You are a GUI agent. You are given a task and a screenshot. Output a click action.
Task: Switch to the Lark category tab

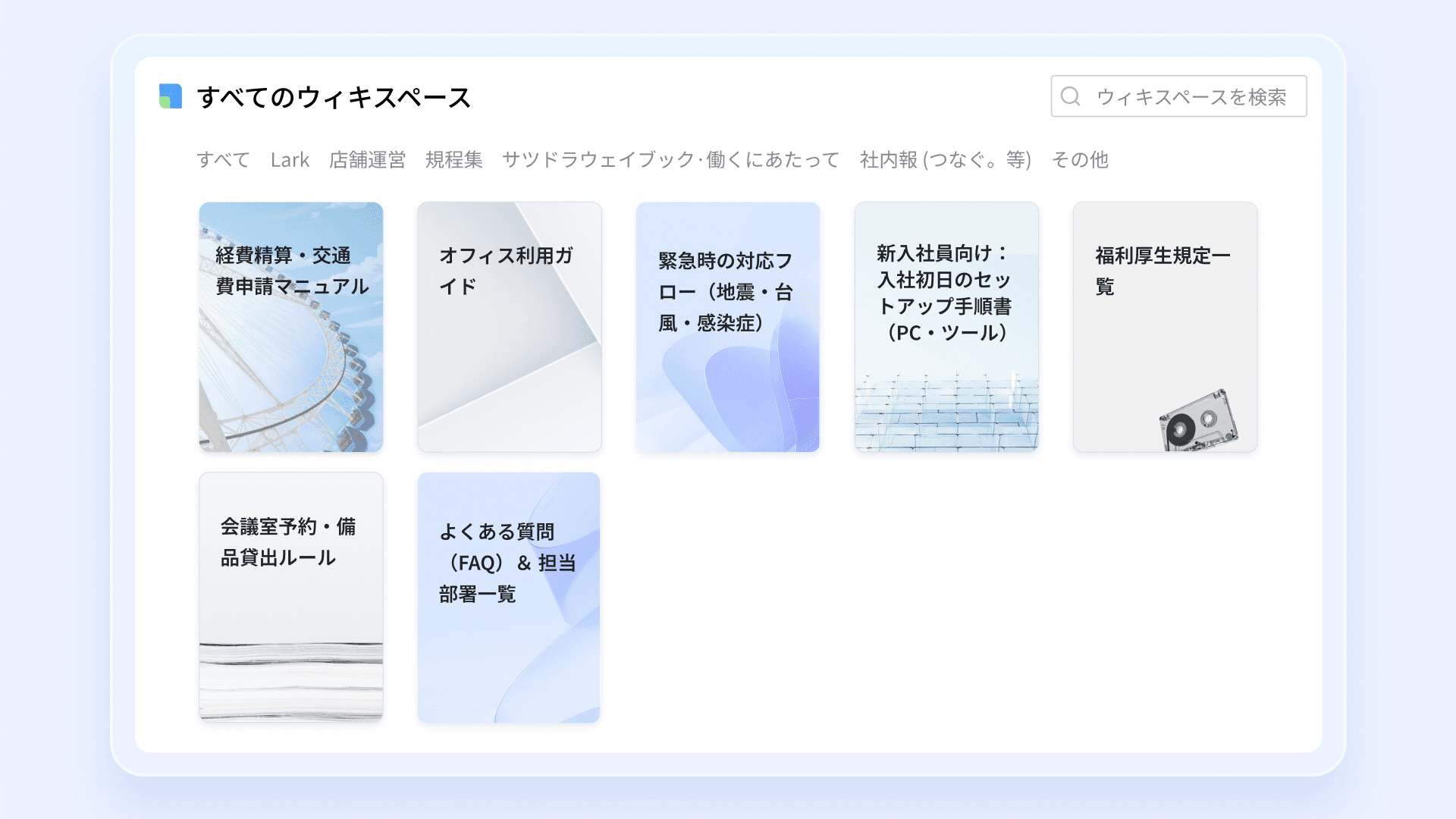290,160
